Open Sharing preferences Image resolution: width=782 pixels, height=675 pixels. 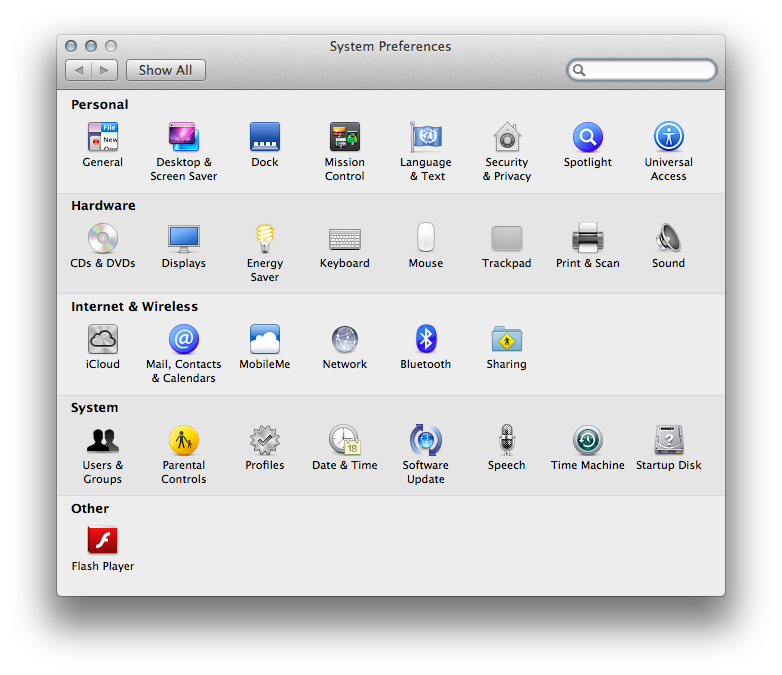click(506, 340)
